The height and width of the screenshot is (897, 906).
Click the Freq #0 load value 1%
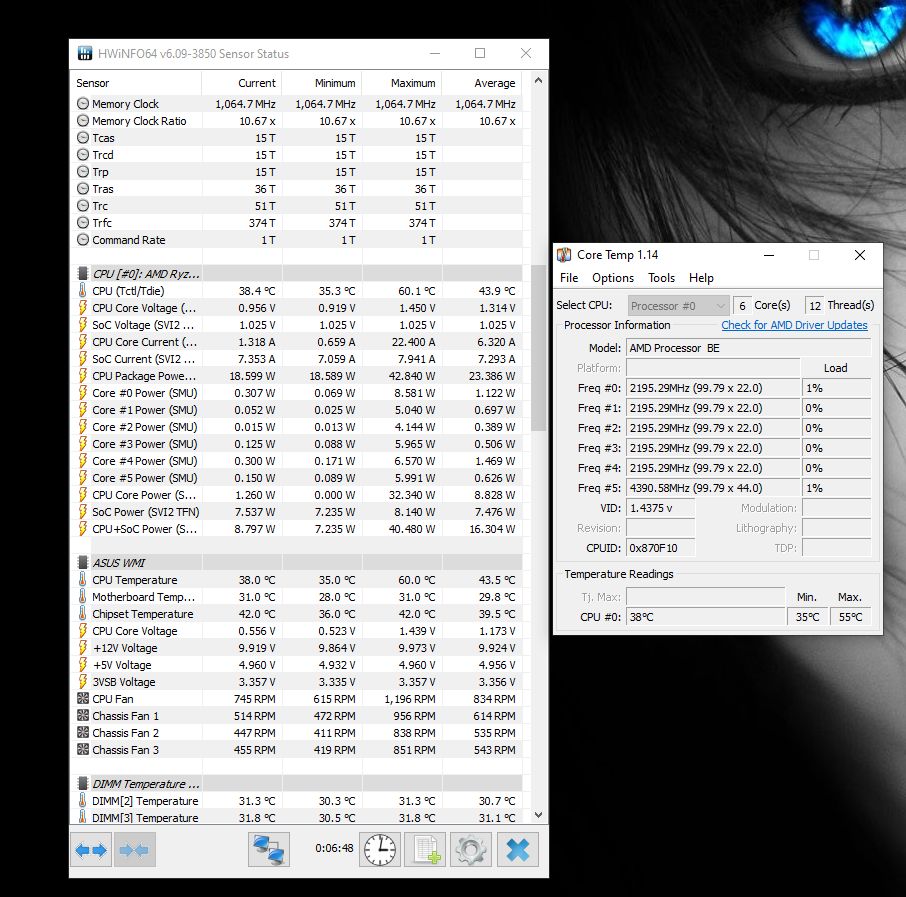click(x=836, y=388)
